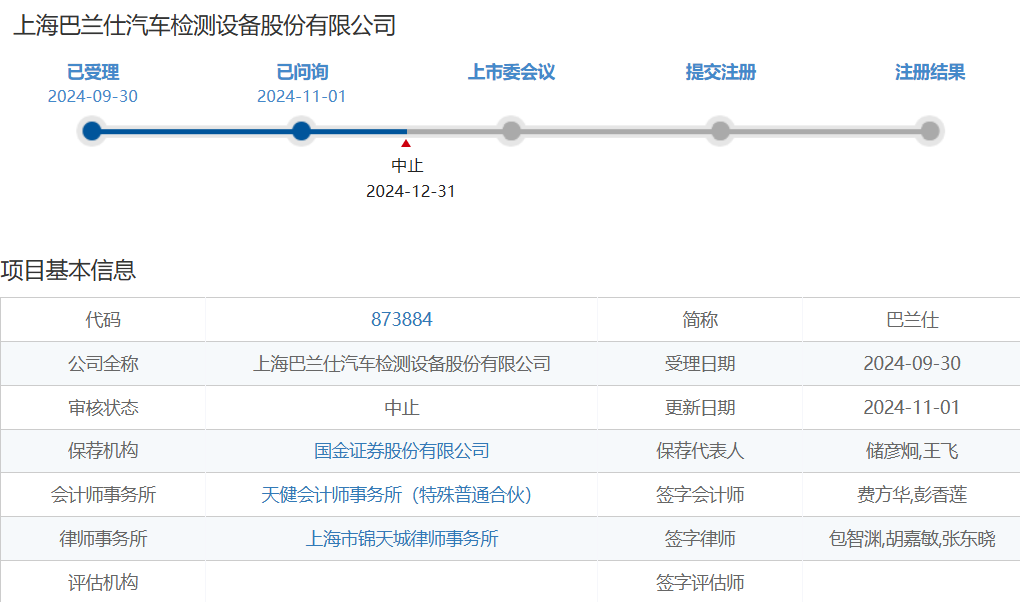Open the stock code 873884 link

401,320
